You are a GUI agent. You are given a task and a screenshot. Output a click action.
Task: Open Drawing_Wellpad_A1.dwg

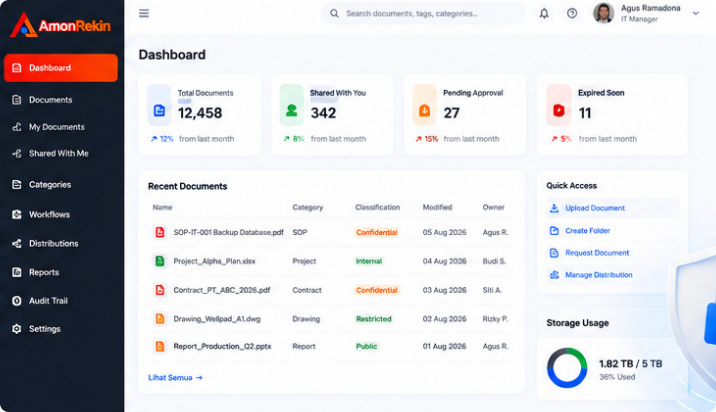point(217,319)
